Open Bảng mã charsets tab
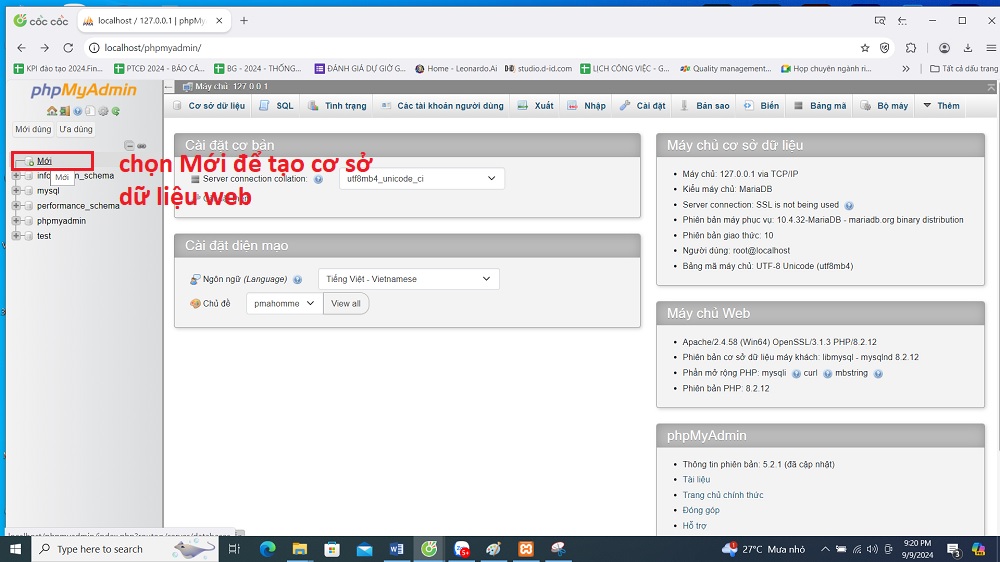 click(x=820, y=106)
